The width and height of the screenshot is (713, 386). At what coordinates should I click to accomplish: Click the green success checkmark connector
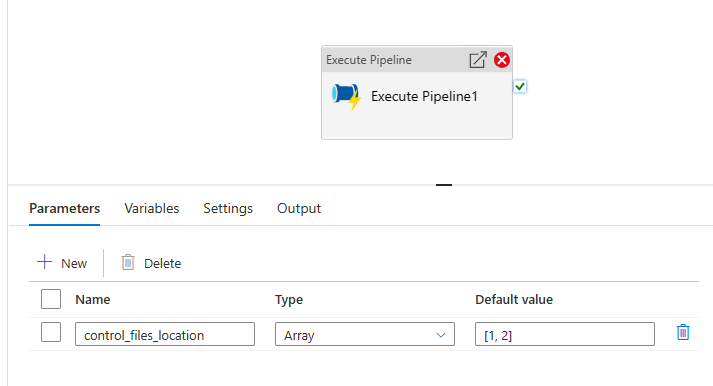tap(520, 86)
